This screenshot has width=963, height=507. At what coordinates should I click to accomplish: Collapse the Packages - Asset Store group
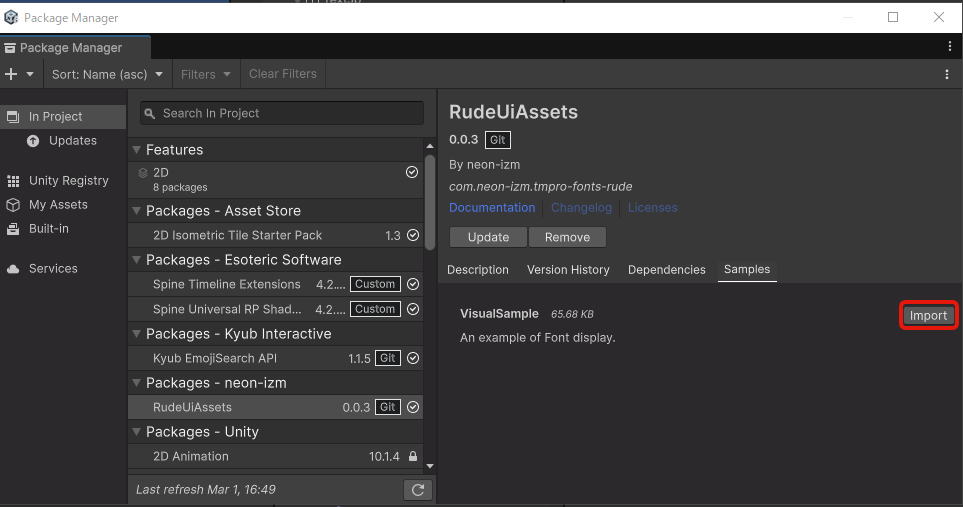[x=136, y=211]
